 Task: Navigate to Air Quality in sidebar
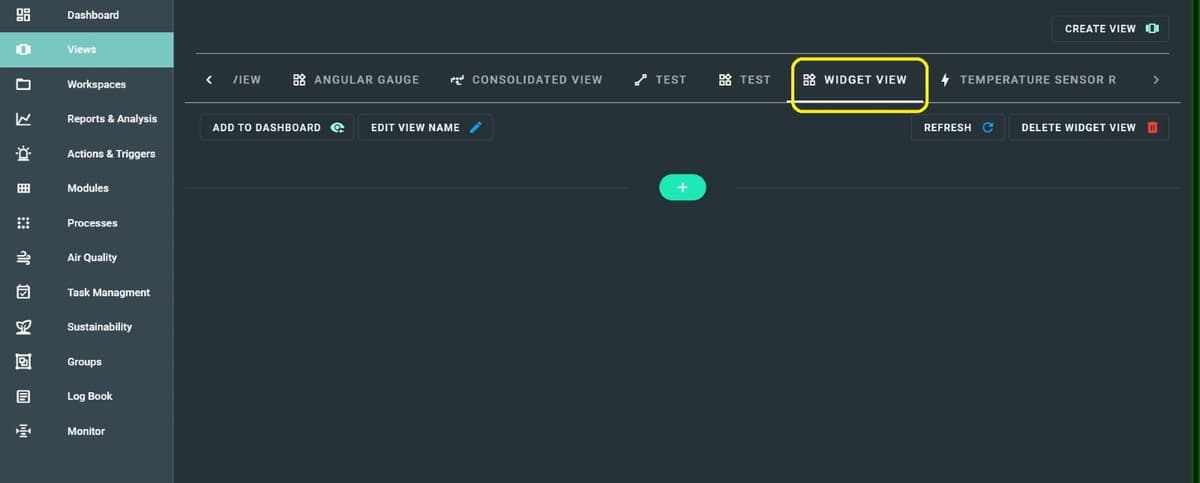pyautogui.click(x=87, y=258)
